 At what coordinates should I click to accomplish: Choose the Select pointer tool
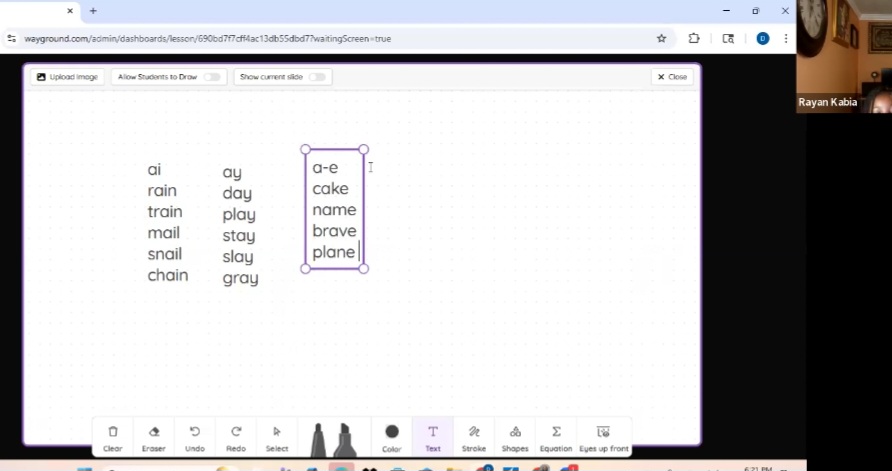pyautogui.click(x=277, y=438)
